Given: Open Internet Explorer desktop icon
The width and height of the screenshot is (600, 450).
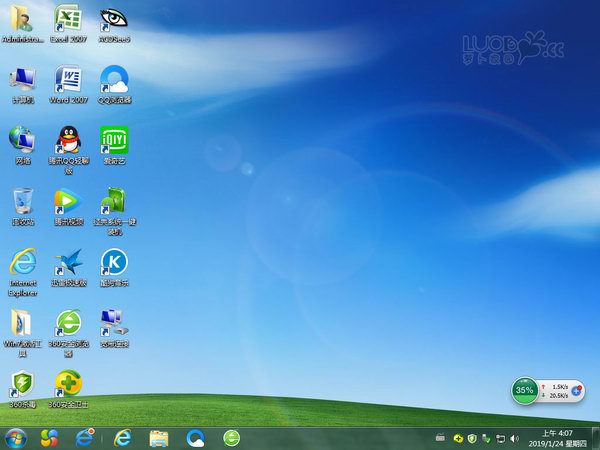Looking at the screenshot, I should 23,272.
